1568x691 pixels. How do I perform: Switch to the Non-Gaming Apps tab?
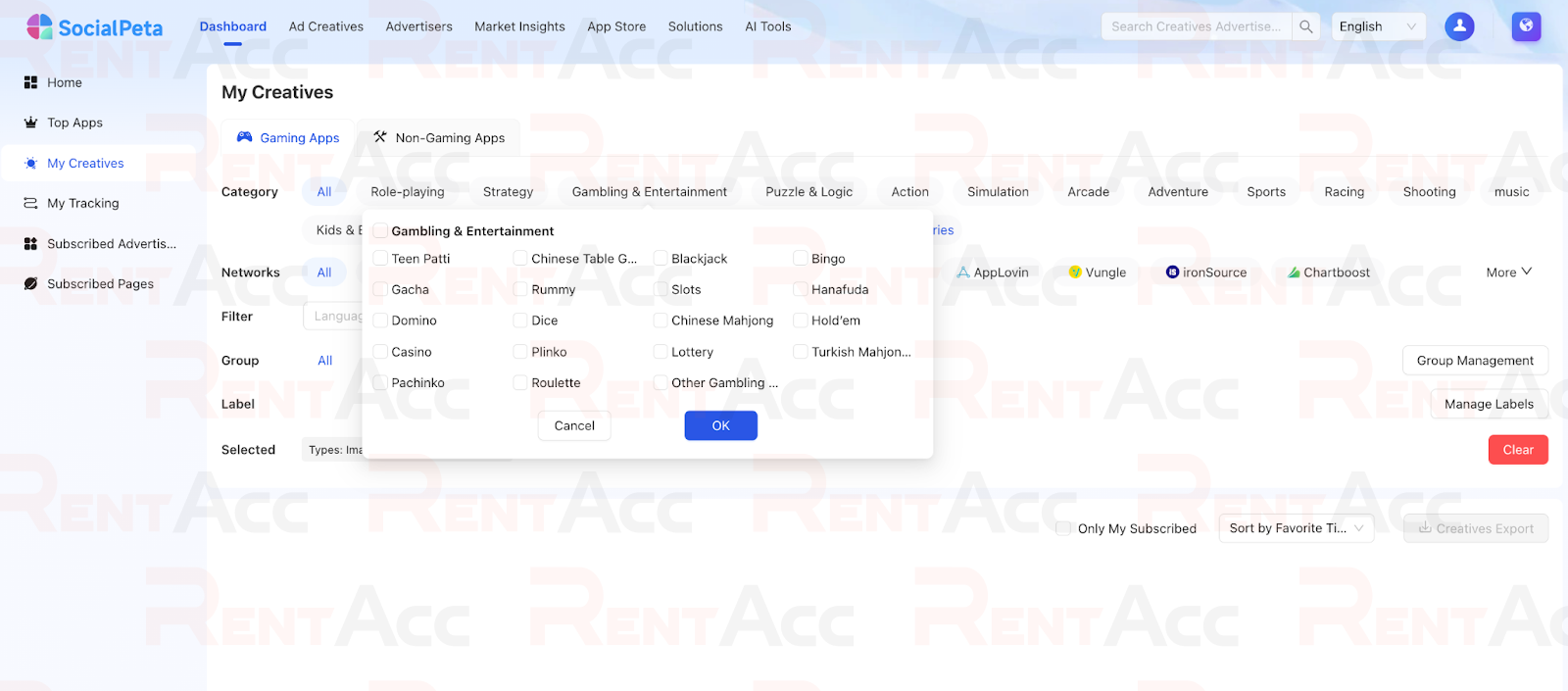pyautogui.click(x=439, y=138)
